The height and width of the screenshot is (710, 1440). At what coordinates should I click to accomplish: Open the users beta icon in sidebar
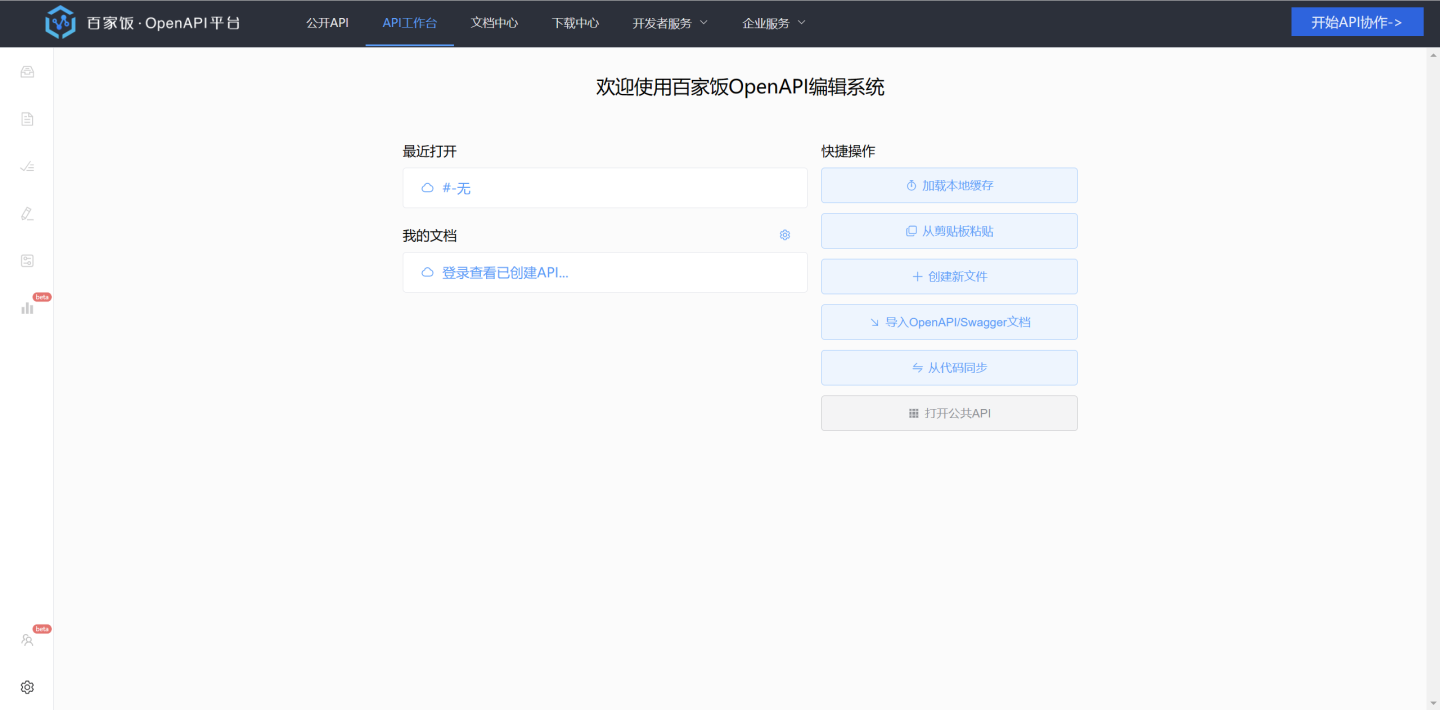[27, 640]
